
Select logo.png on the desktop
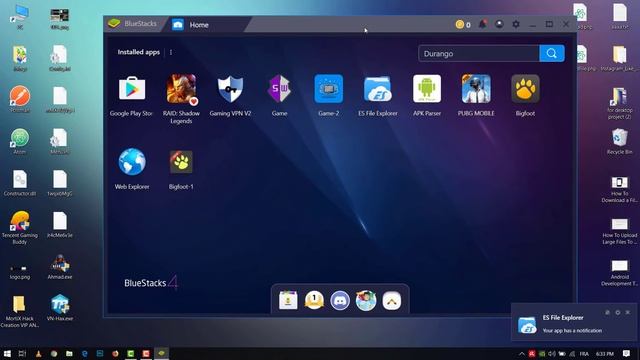click(x=20, y=271)
